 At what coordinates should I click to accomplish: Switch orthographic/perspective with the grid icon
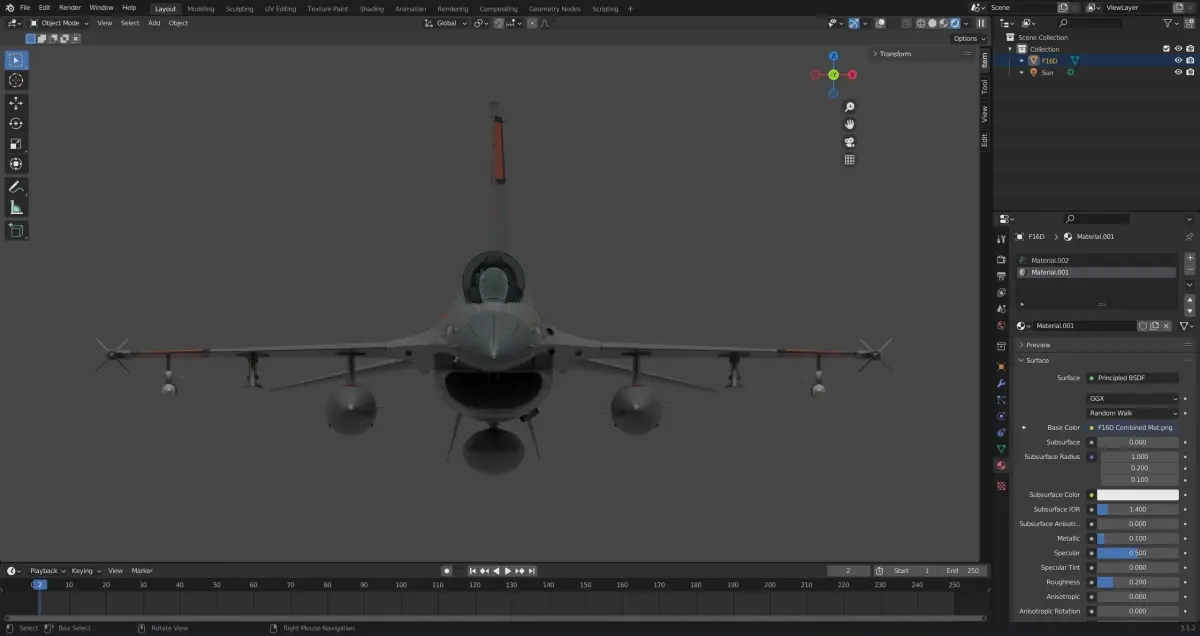[x=850, y=159]
